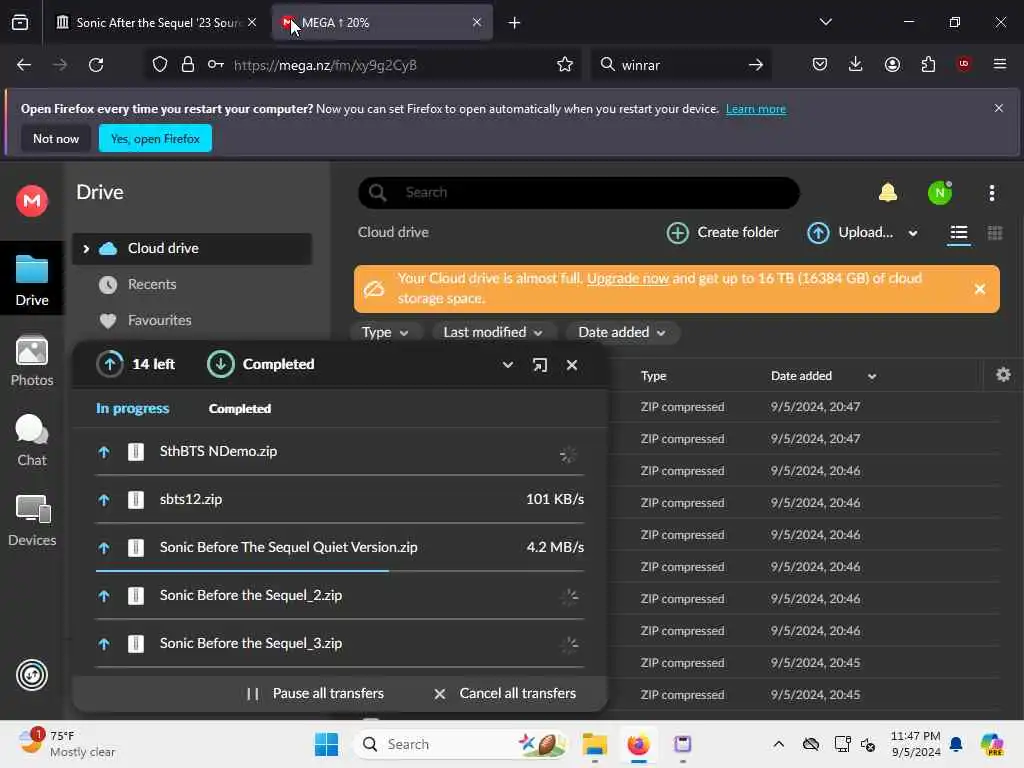This screenshot has height=768, width=1024.
Task: Click progress bar of Quiet Version.zip upload
Action: tap(340, 571)
